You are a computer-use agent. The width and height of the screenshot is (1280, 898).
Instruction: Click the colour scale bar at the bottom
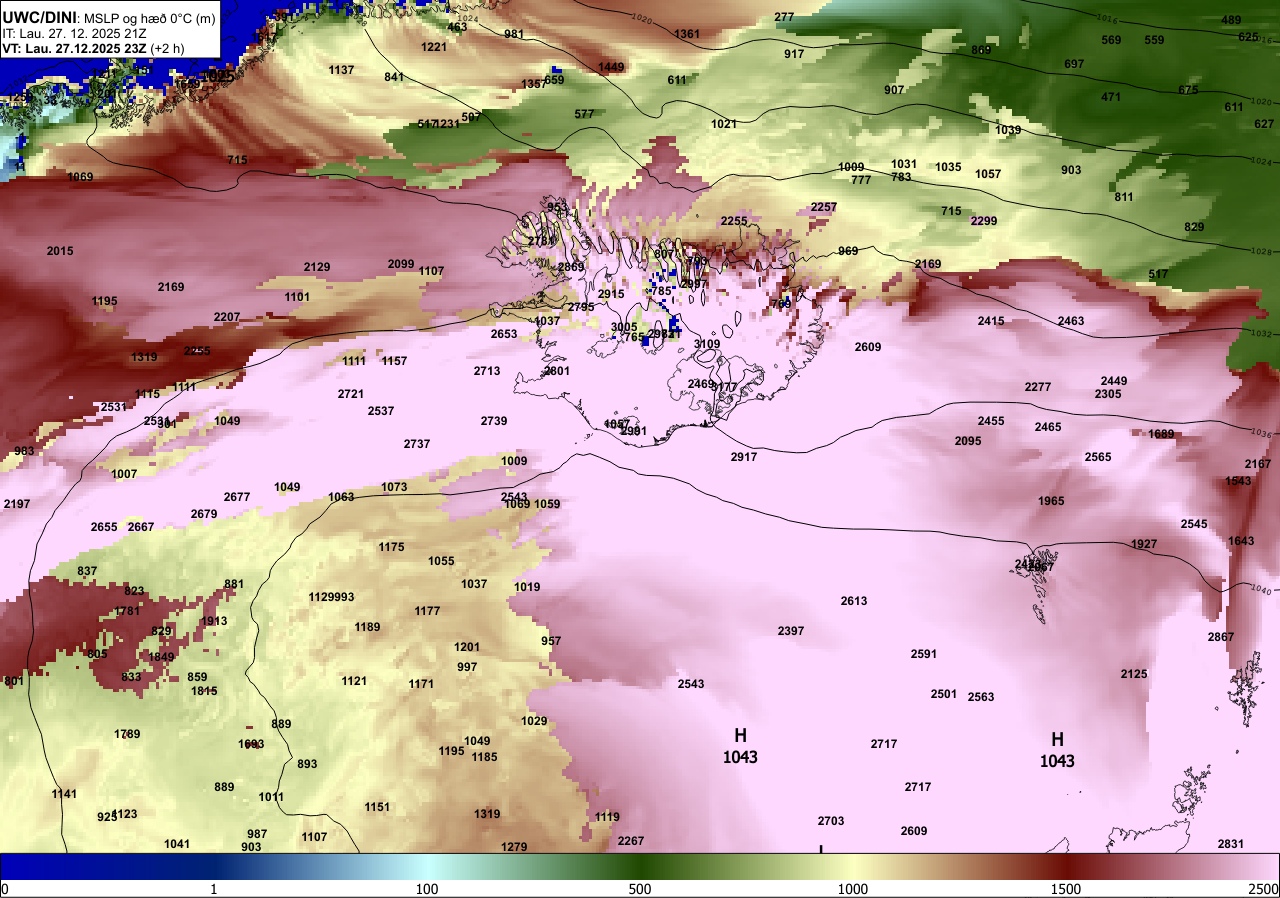tap(640, 866)
